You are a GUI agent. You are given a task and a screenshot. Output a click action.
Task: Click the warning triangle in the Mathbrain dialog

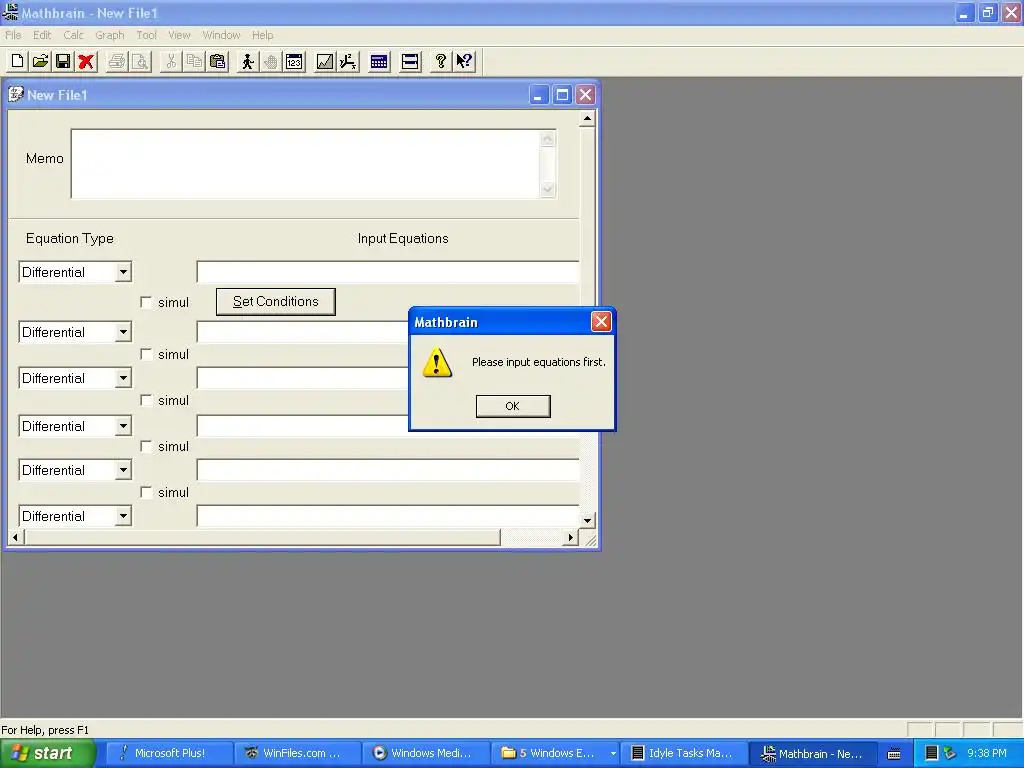[437, 362]
